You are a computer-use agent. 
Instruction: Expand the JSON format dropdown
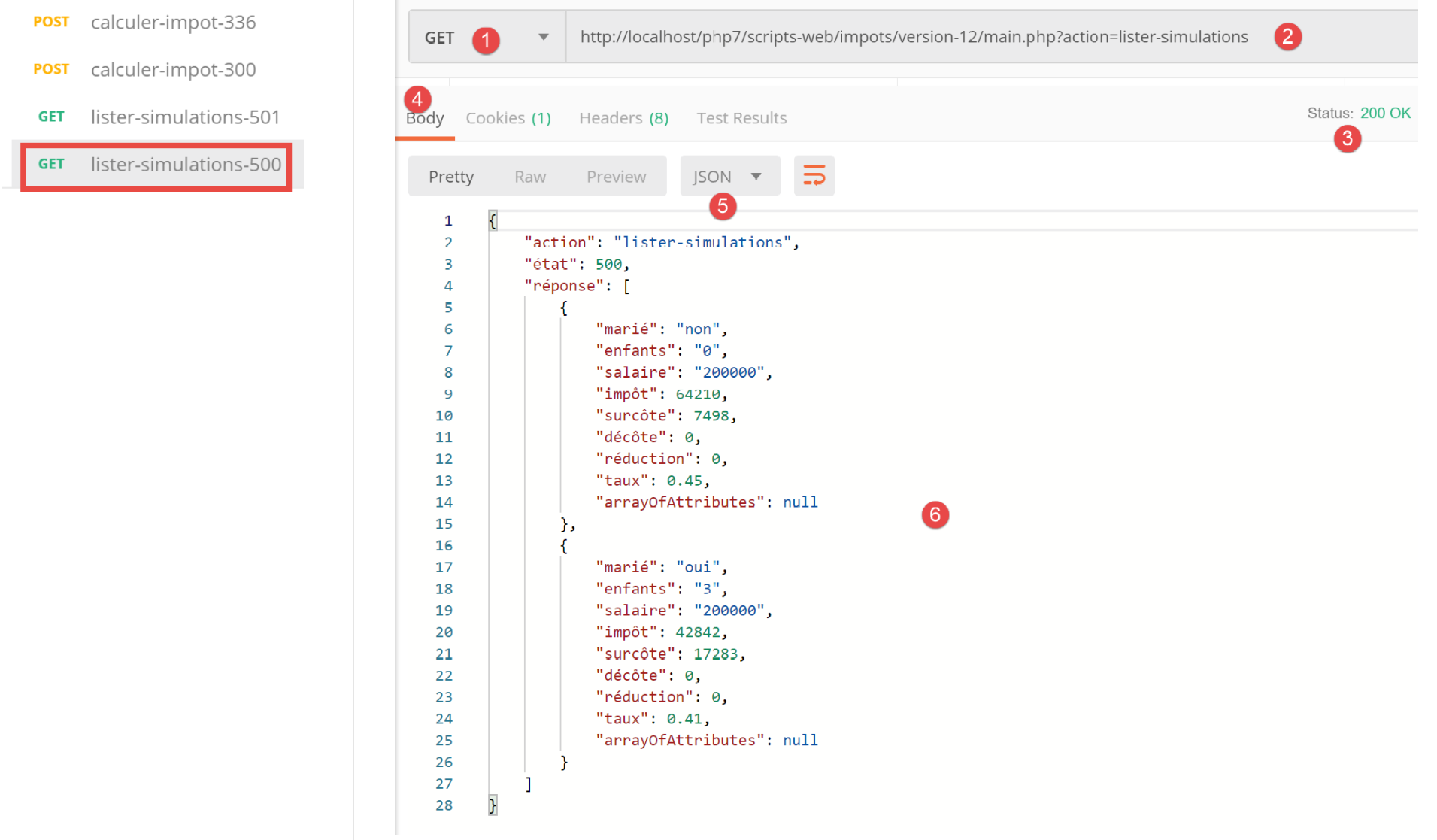pos(728,177)
